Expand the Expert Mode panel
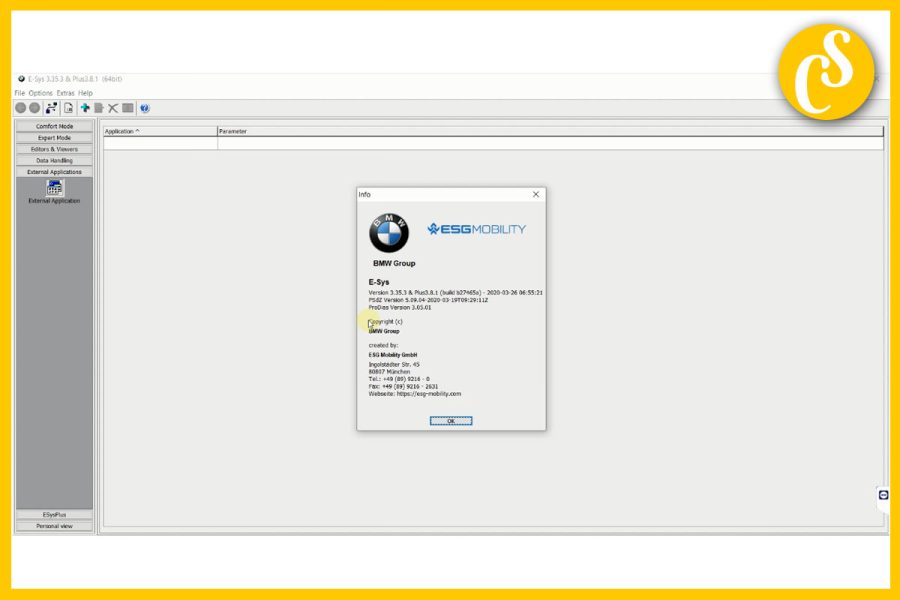This screenshot has width=900, height=600. coord(53,137)
